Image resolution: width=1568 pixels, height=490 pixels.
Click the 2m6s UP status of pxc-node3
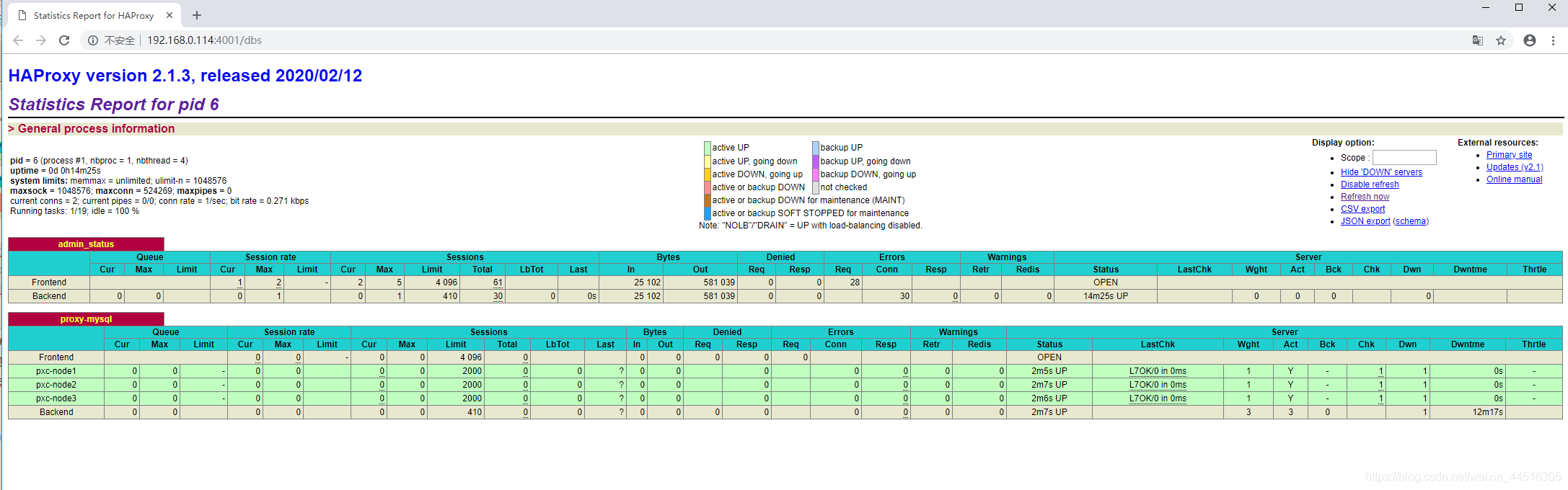(1049, 398)
